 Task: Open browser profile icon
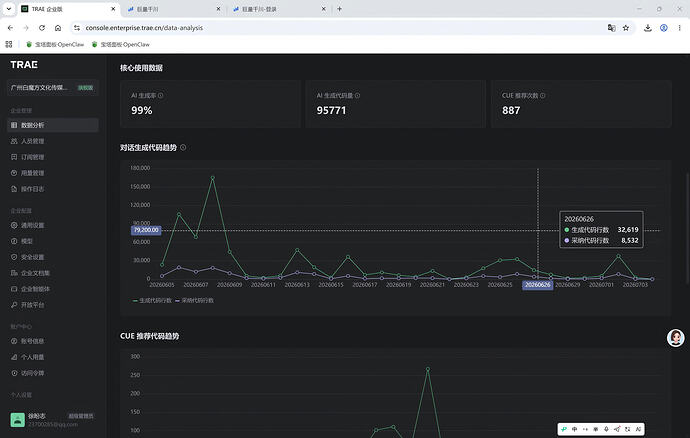tap(664, 28)
